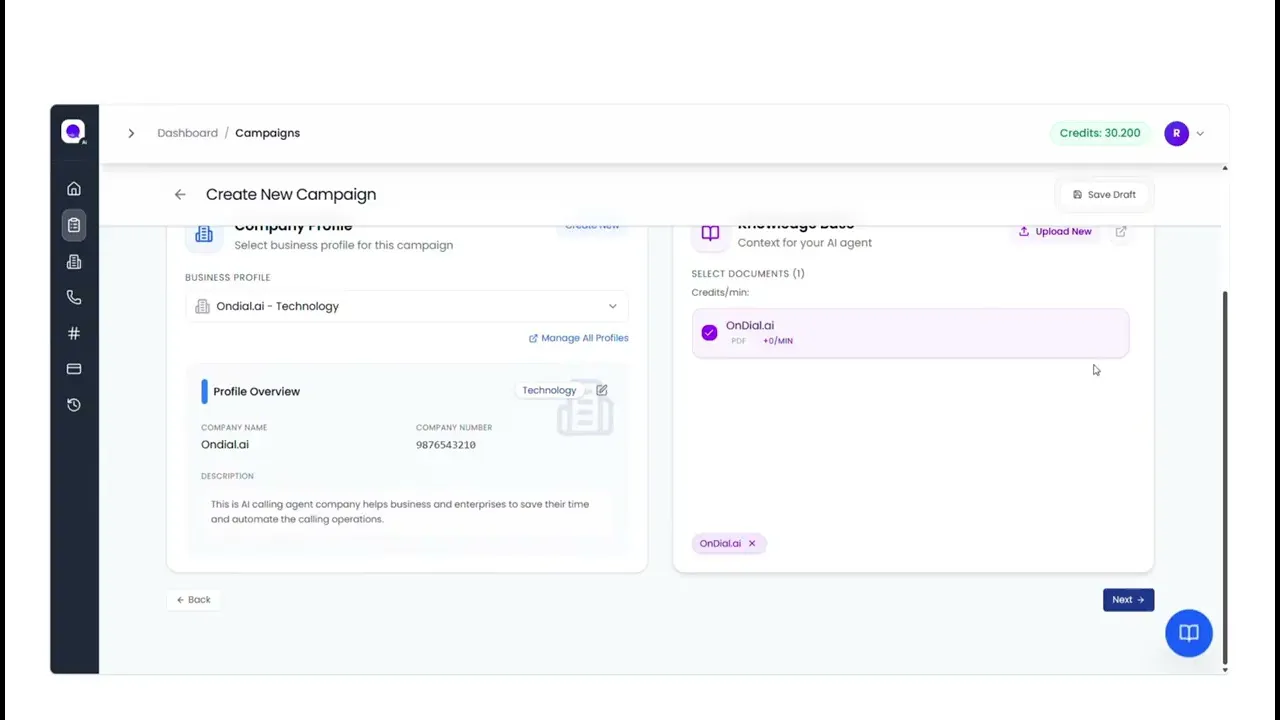
Task: Click the Back button
Action: coord(194,600)
